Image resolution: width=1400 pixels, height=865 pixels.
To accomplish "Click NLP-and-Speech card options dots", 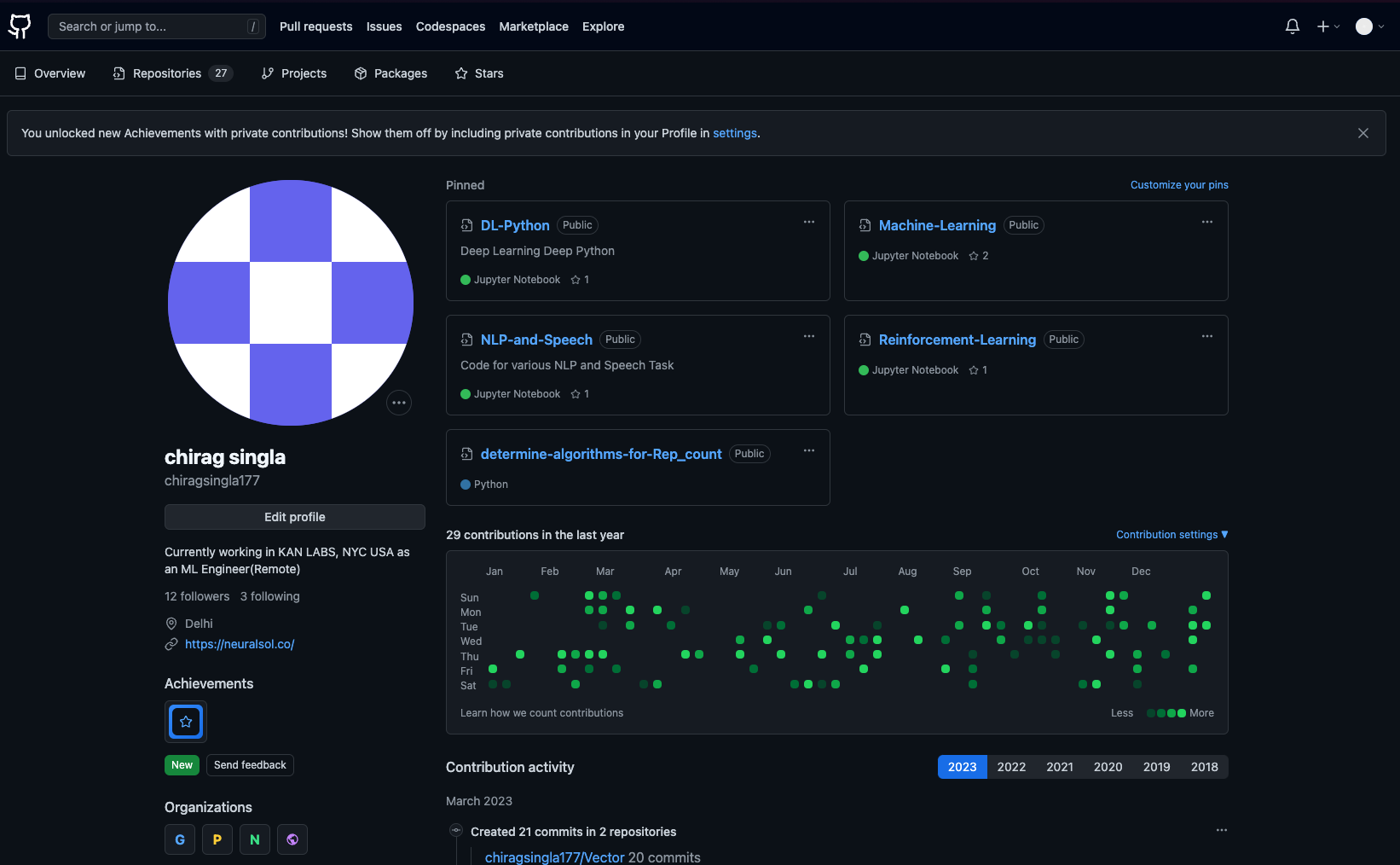I will coord(809,336).
